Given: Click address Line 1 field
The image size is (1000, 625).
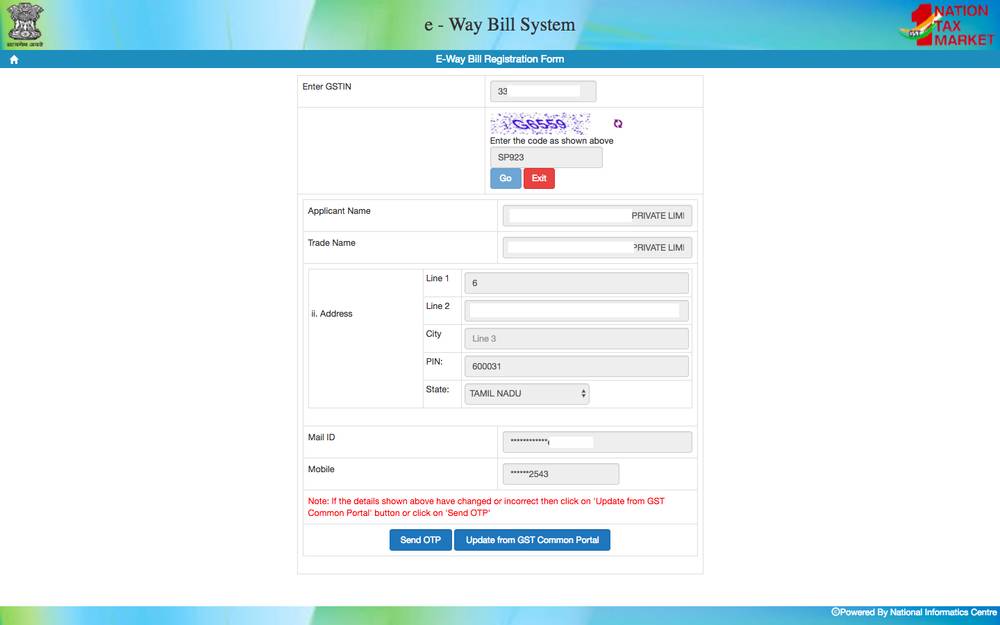Looking at the screenshot, I should (576, 283).
